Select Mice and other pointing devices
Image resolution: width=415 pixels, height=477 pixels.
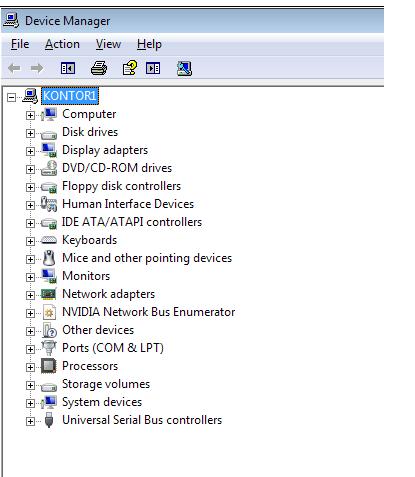click(147, 258)
